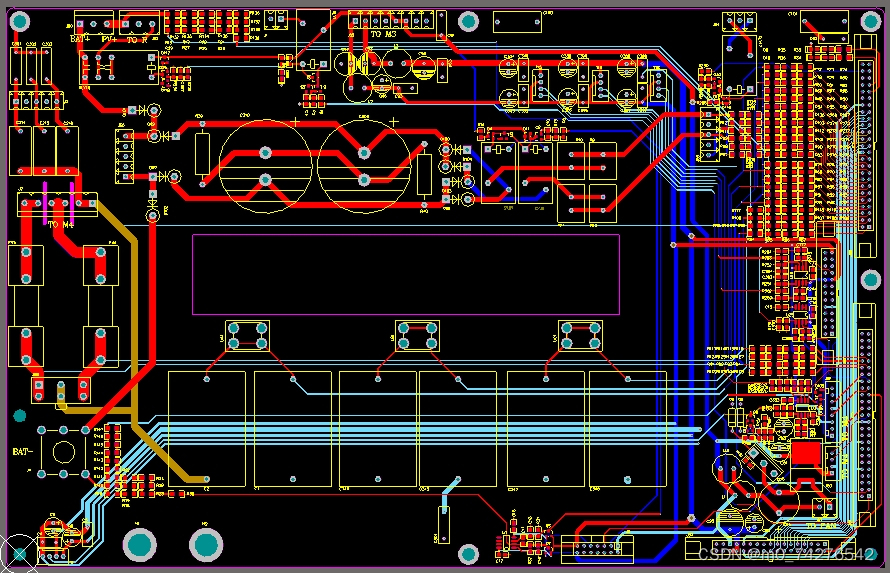Select the left large round capacitor footprint

tap(265, 167)
